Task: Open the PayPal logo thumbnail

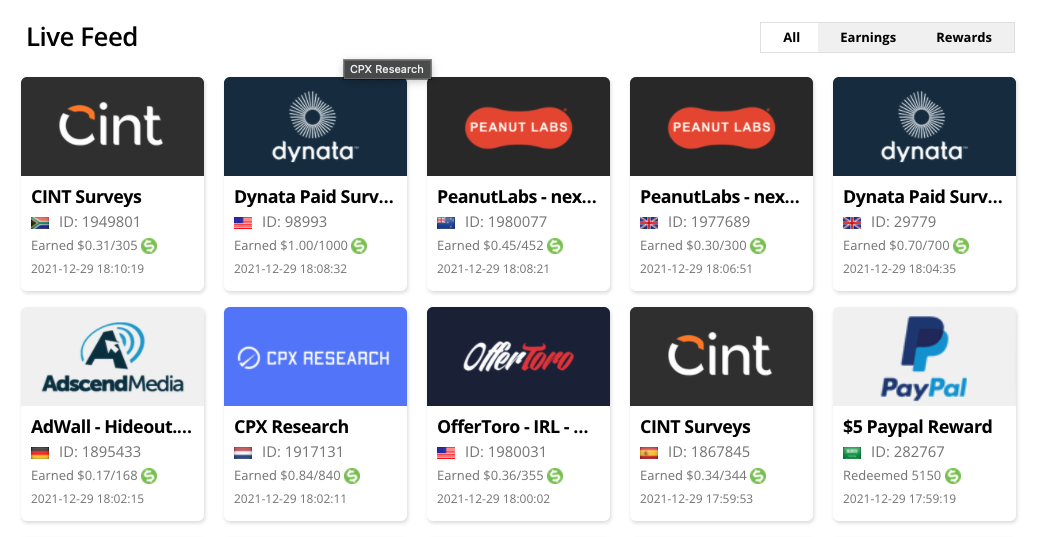Action: tap(924, 357)
